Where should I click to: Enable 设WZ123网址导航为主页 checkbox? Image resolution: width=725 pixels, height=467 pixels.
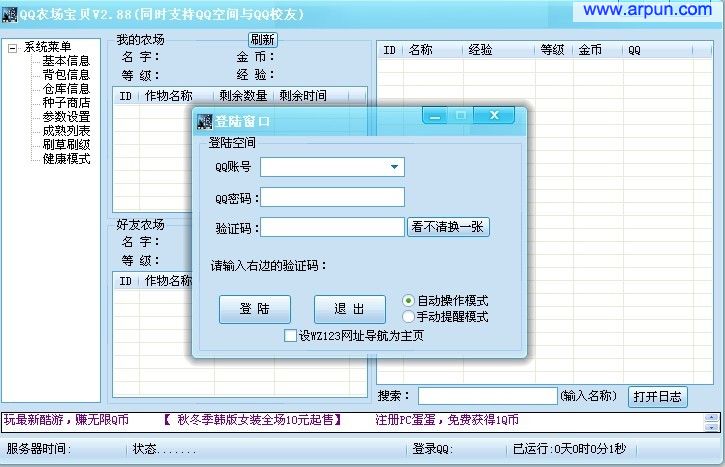tap(290, 336)
